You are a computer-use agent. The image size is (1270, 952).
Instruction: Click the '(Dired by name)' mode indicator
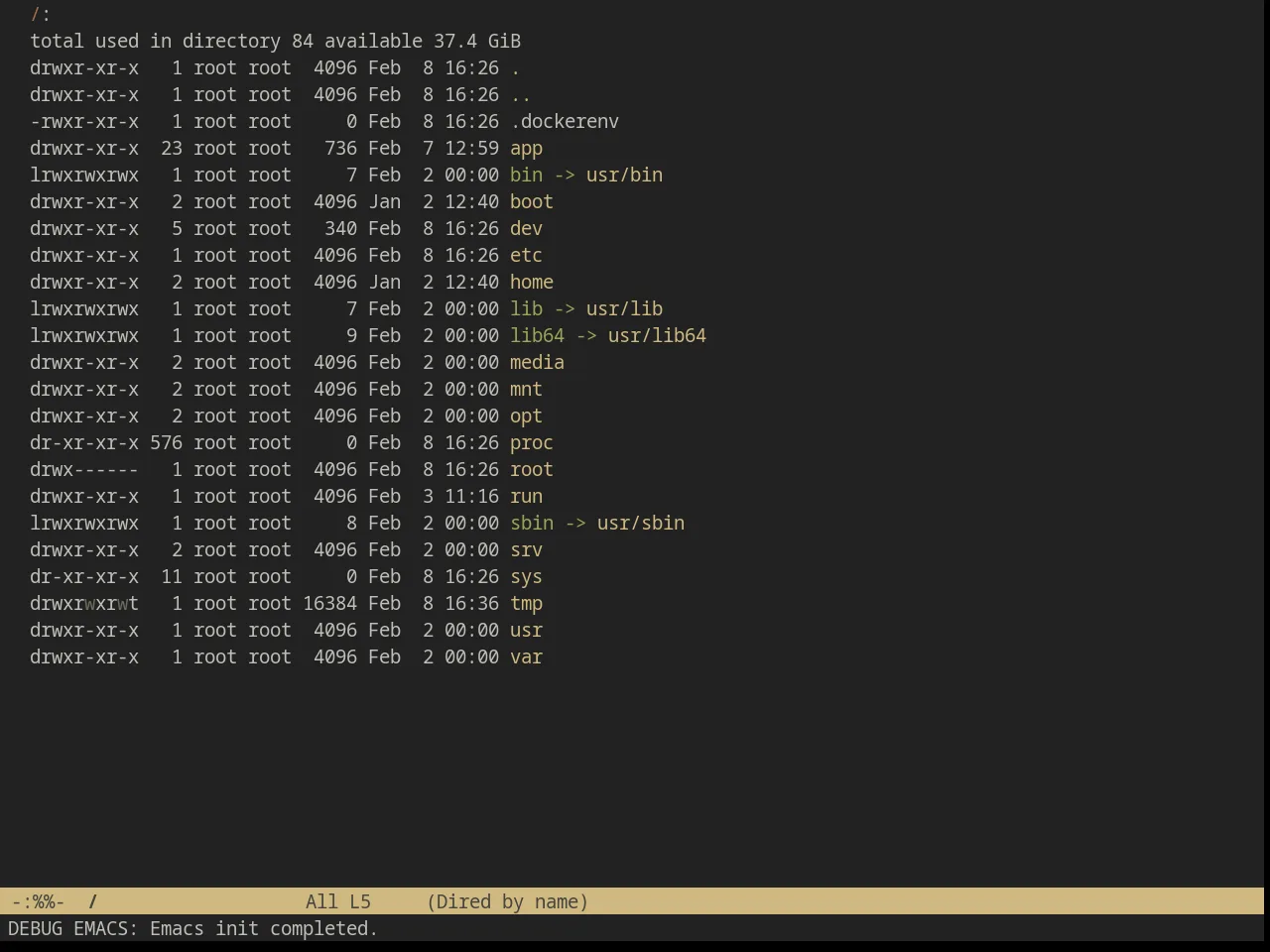[x=507, y=901]
